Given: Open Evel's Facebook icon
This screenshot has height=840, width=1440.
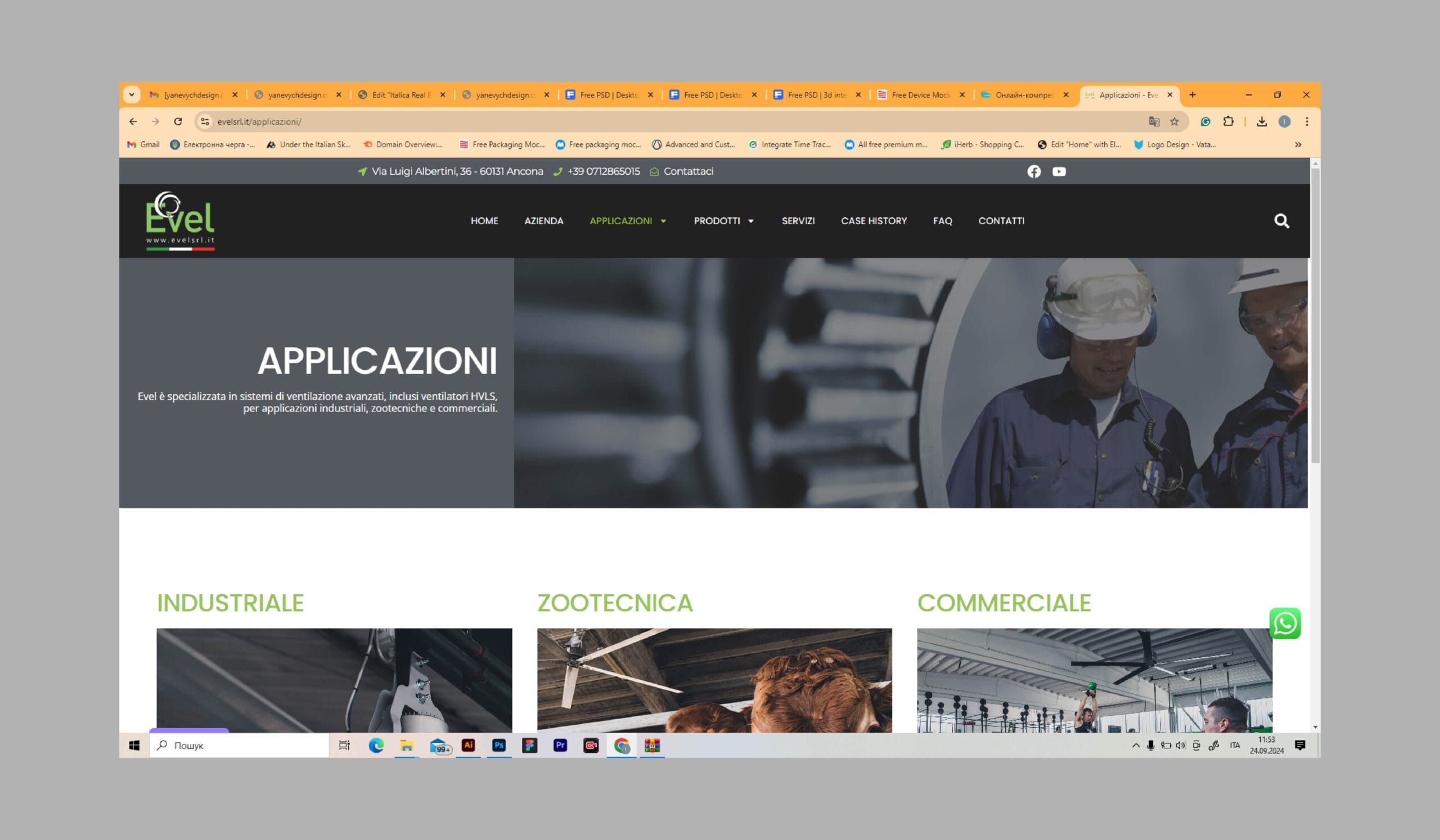Looking at the screenshot, I should (1034, 171).
